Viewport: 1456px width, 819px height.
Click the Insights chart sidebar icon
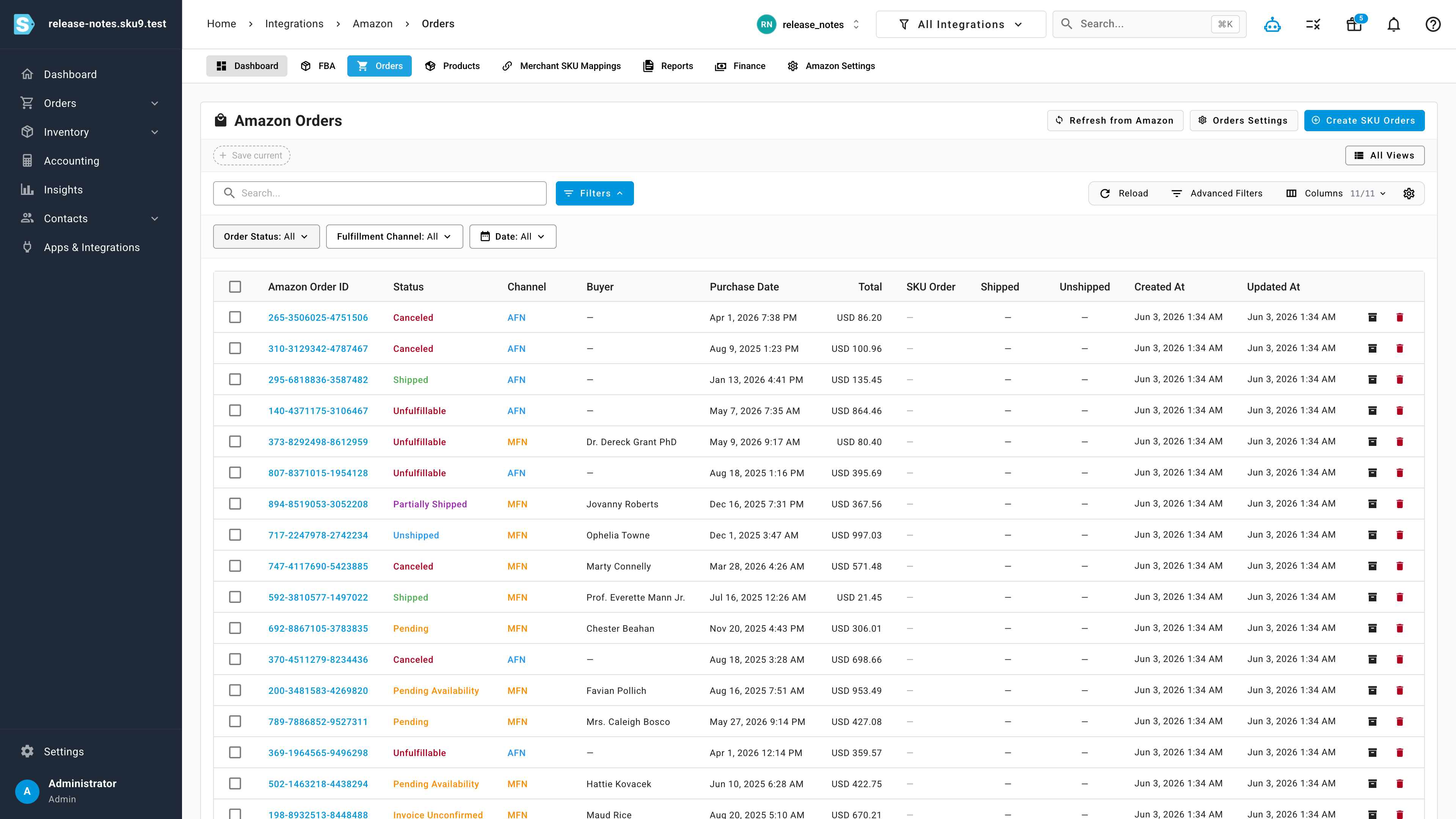pos(27,189)
